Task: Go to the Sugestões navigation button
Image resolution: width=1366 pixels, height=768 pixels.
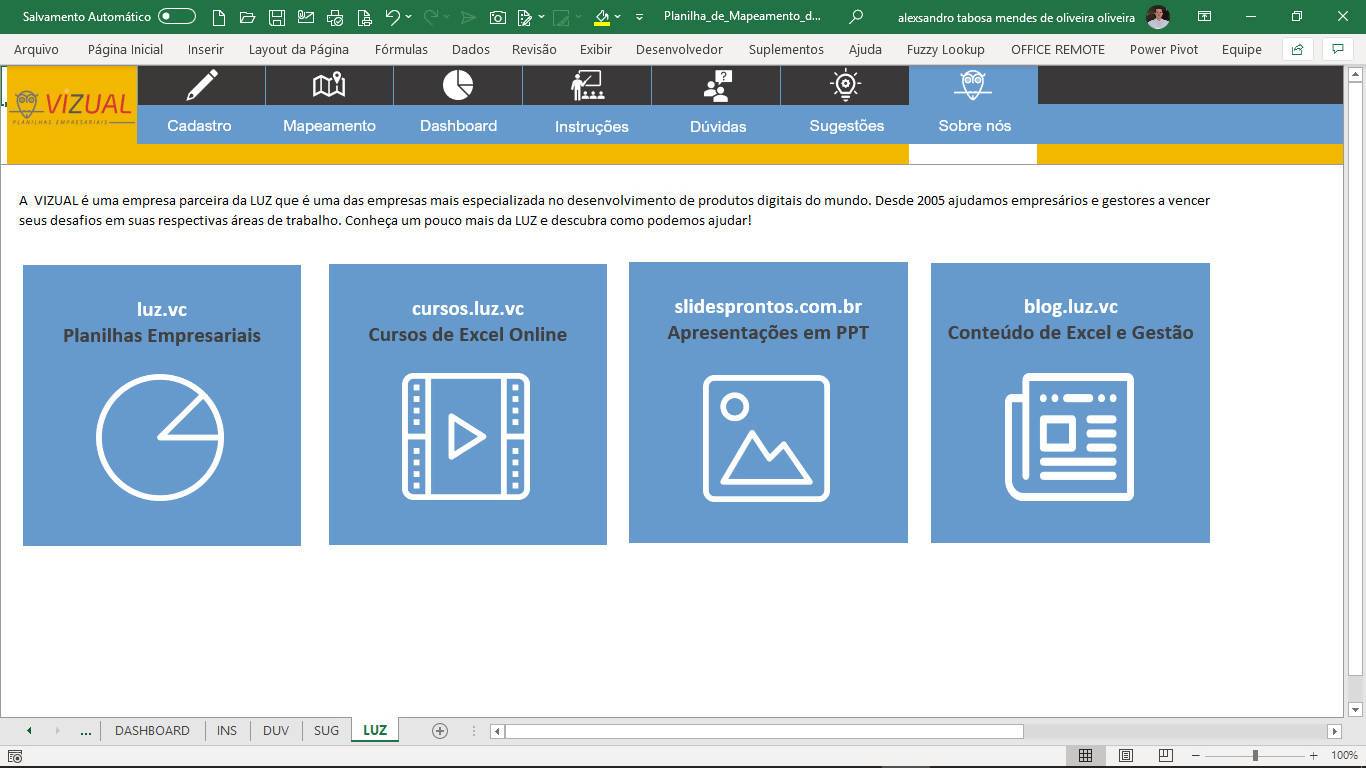Action: pyautogui.click(x=846, y=126)
